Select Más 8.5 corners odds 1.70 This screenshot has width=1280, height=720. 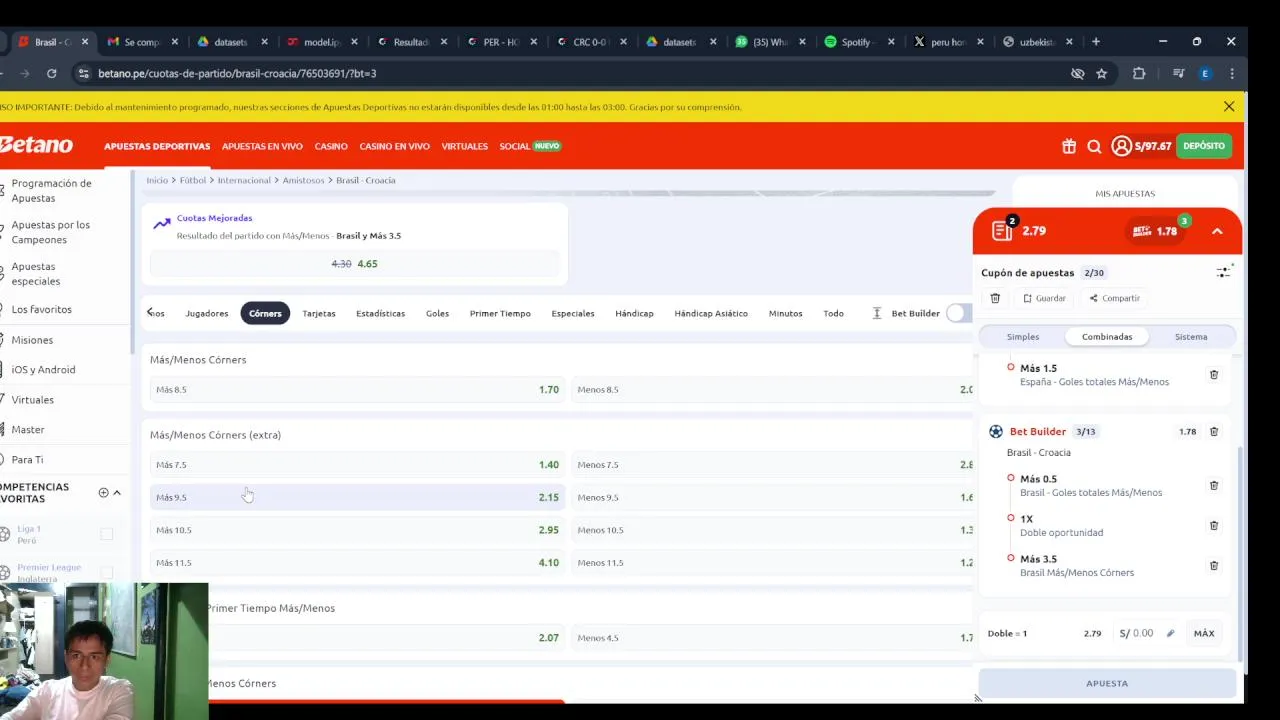[x=357, y=389]
